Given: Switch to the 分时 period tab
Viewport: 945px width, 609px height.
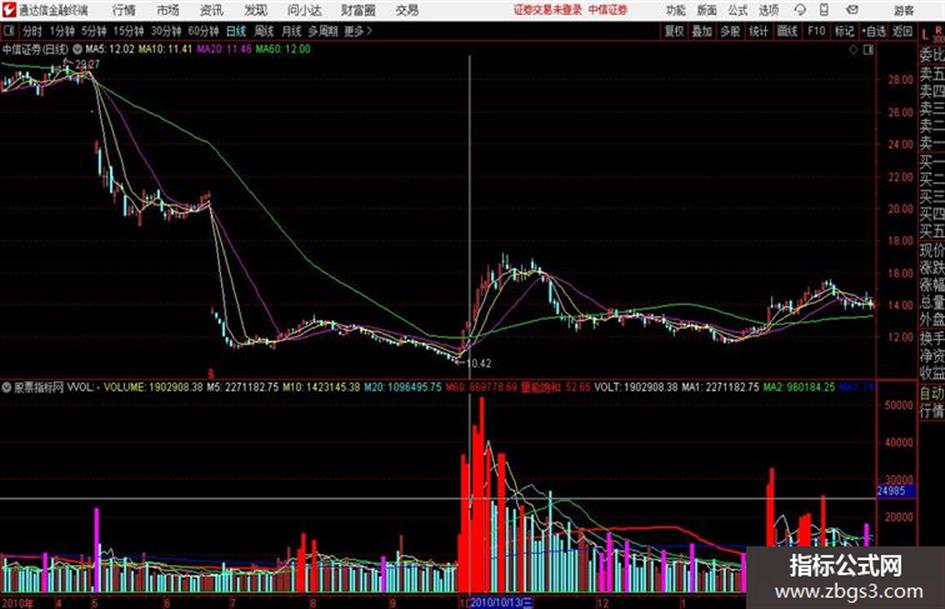Looking at the screenshot, I should [32, 31].
